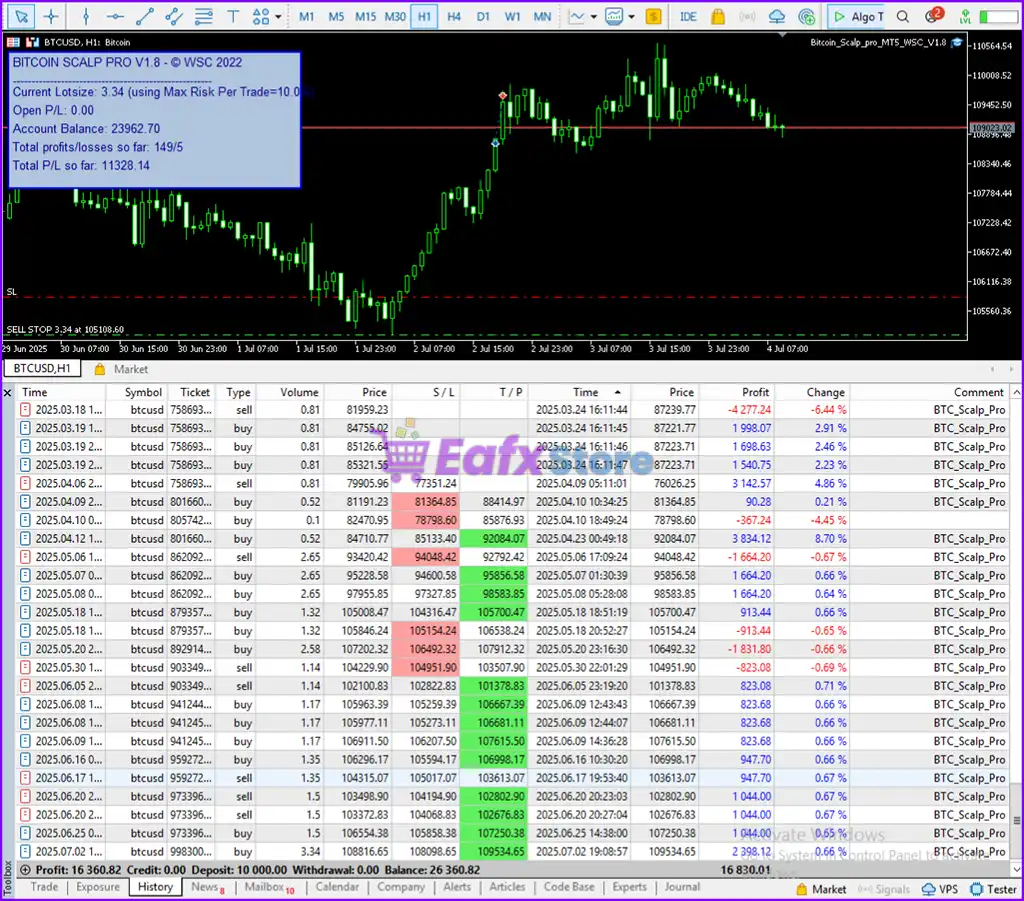Open the VPS cloud icon in toolbar
The image size is (1024, 901).
776,16
